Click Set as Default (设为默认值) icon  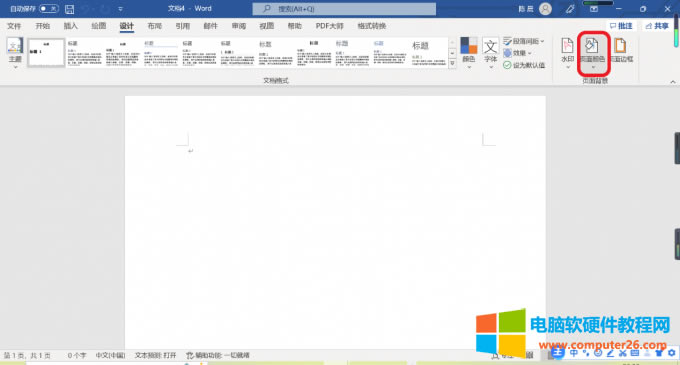coord(507,65)
